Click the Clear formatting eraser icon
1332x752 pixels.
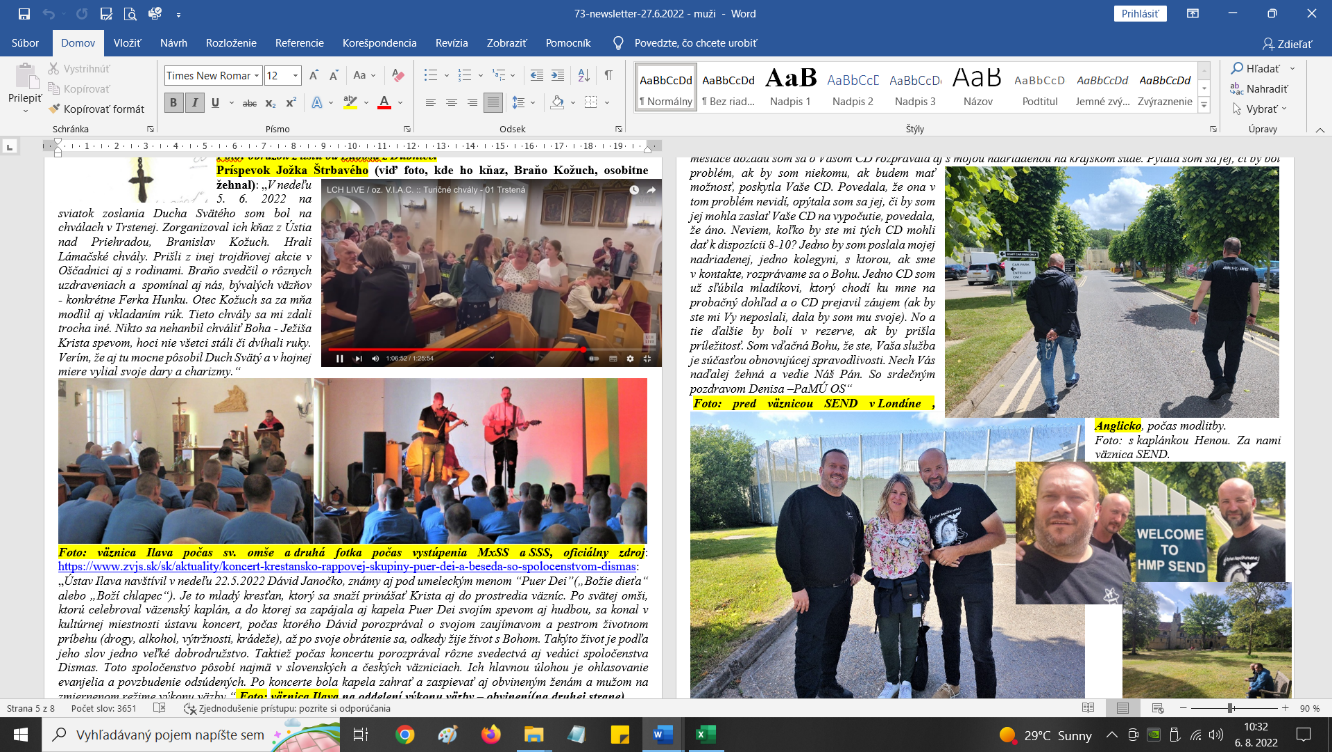point(397,76)
